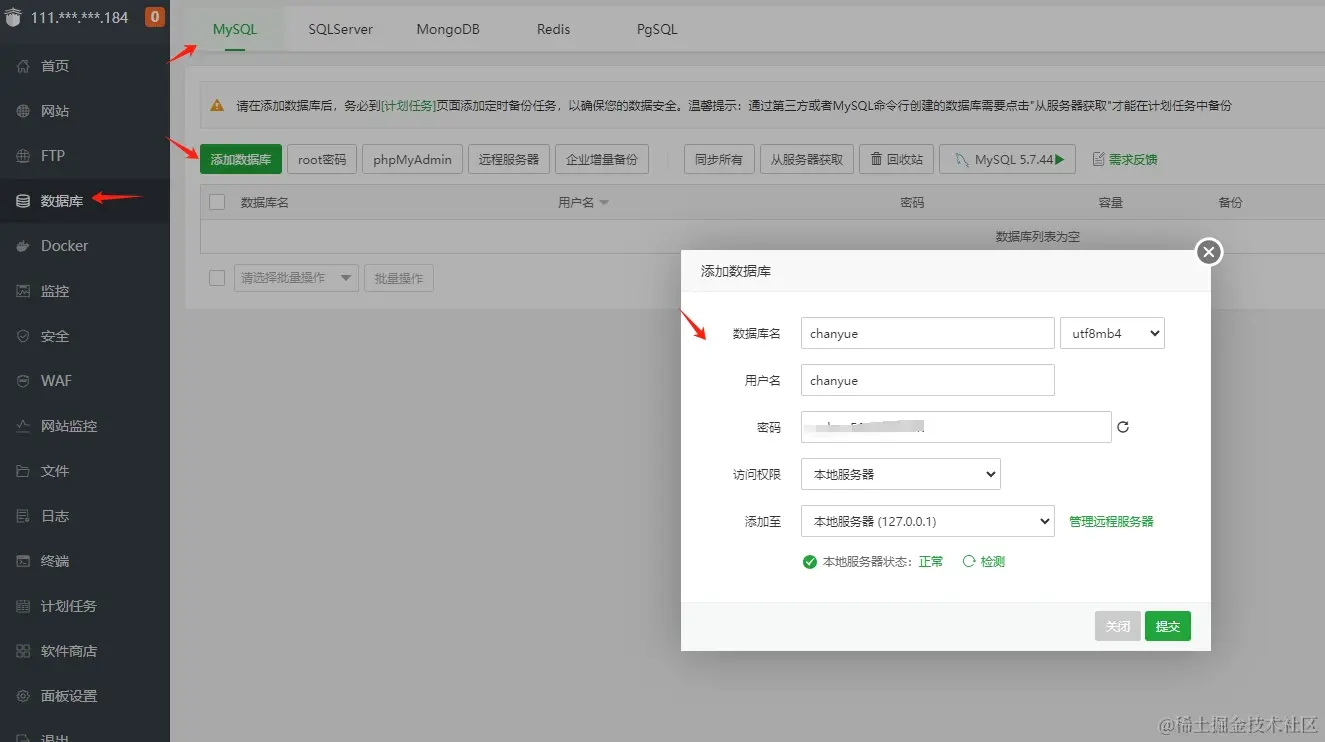Select the checkbox in the database list header
Viewport: 1325px width, 742px height.
coord(216,201)
